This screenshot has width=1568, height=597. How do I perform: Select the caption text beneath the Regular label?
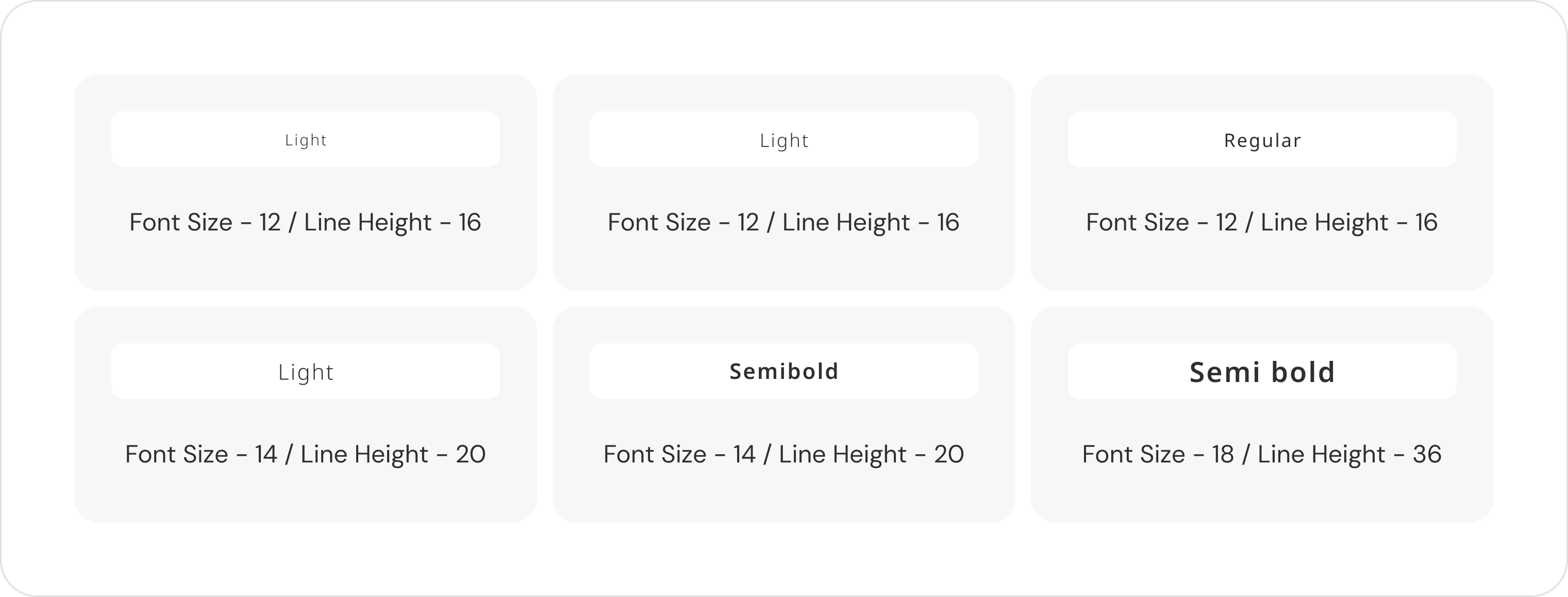click(x=1262, y=222)
